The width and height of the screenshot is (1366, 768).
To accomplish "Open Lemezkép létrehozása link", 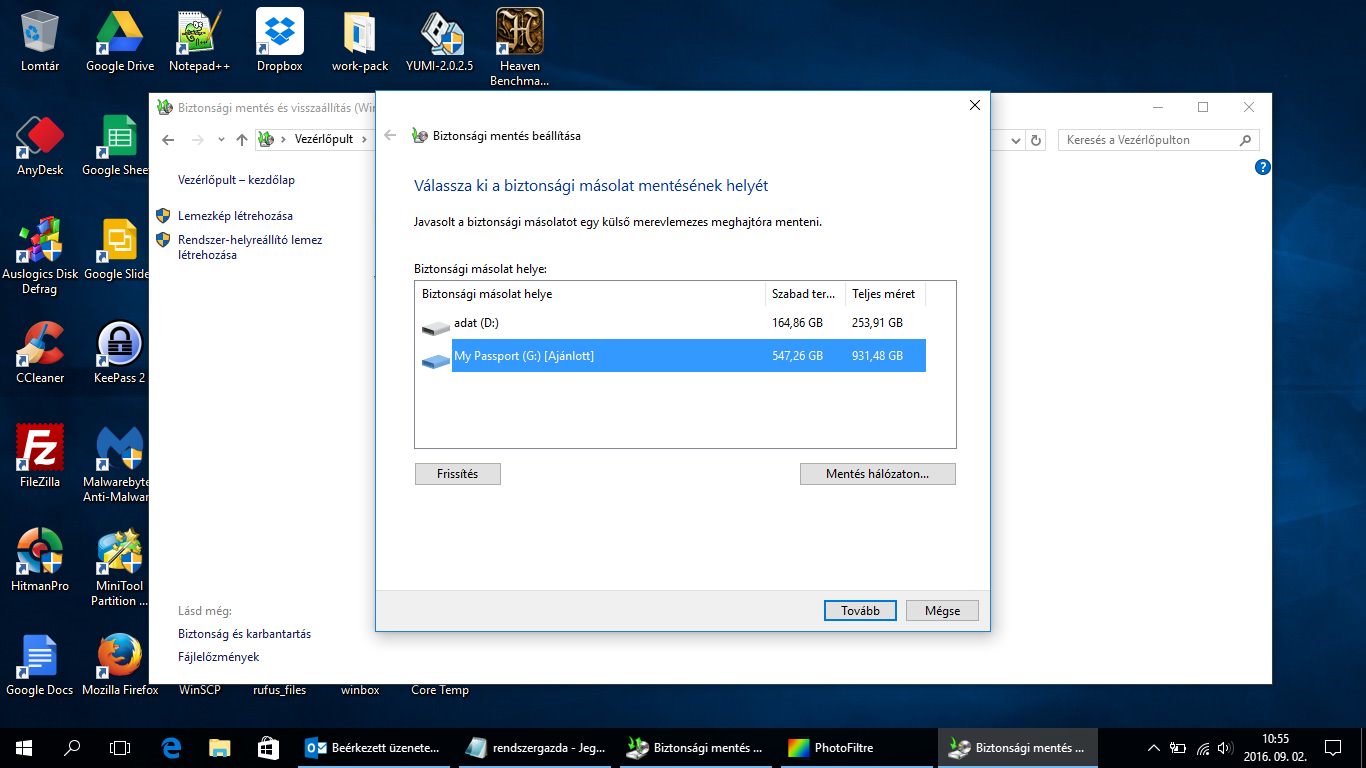I will click(235, 216).
